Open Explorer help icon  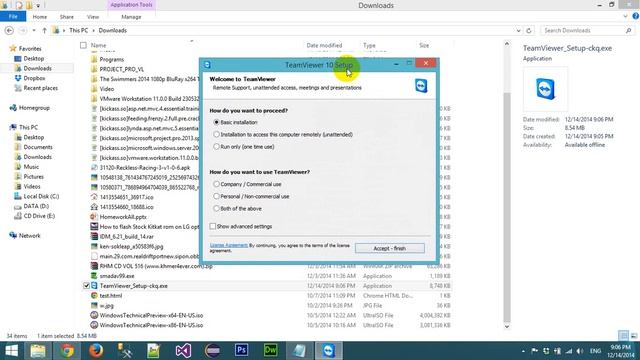pos(636,16)
